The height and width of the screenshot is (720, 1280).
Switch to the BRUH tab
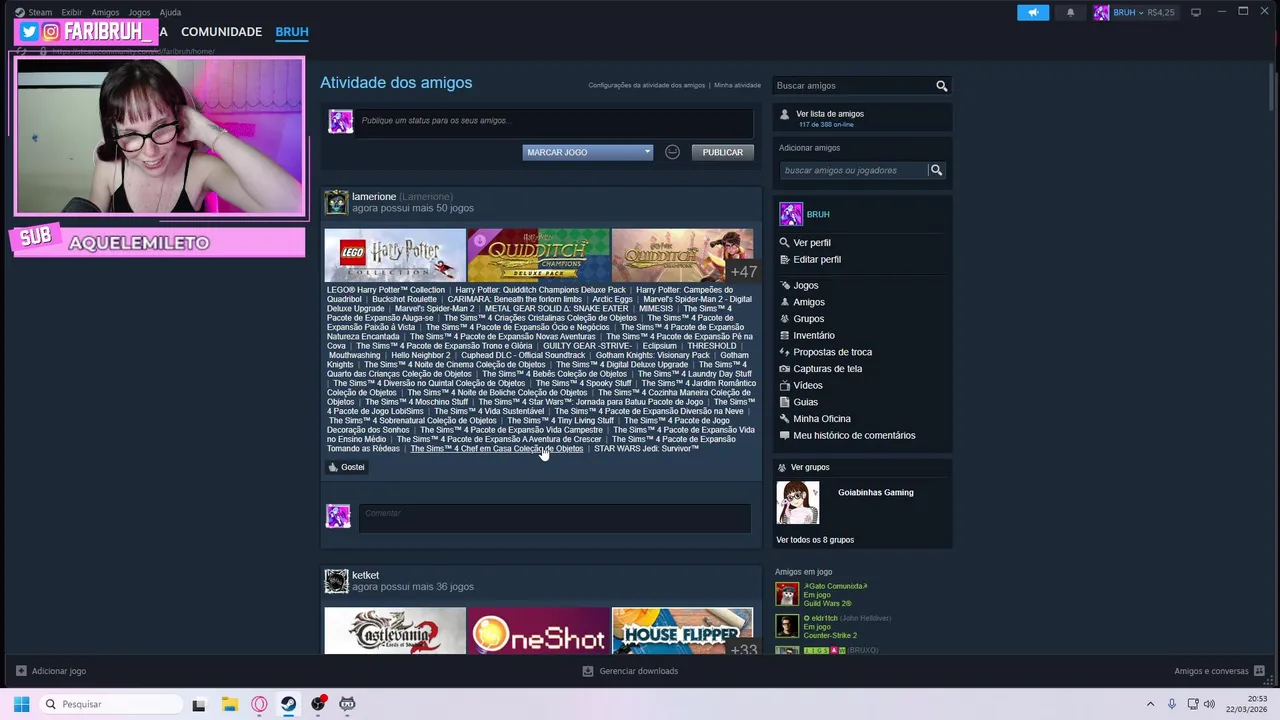292,32
